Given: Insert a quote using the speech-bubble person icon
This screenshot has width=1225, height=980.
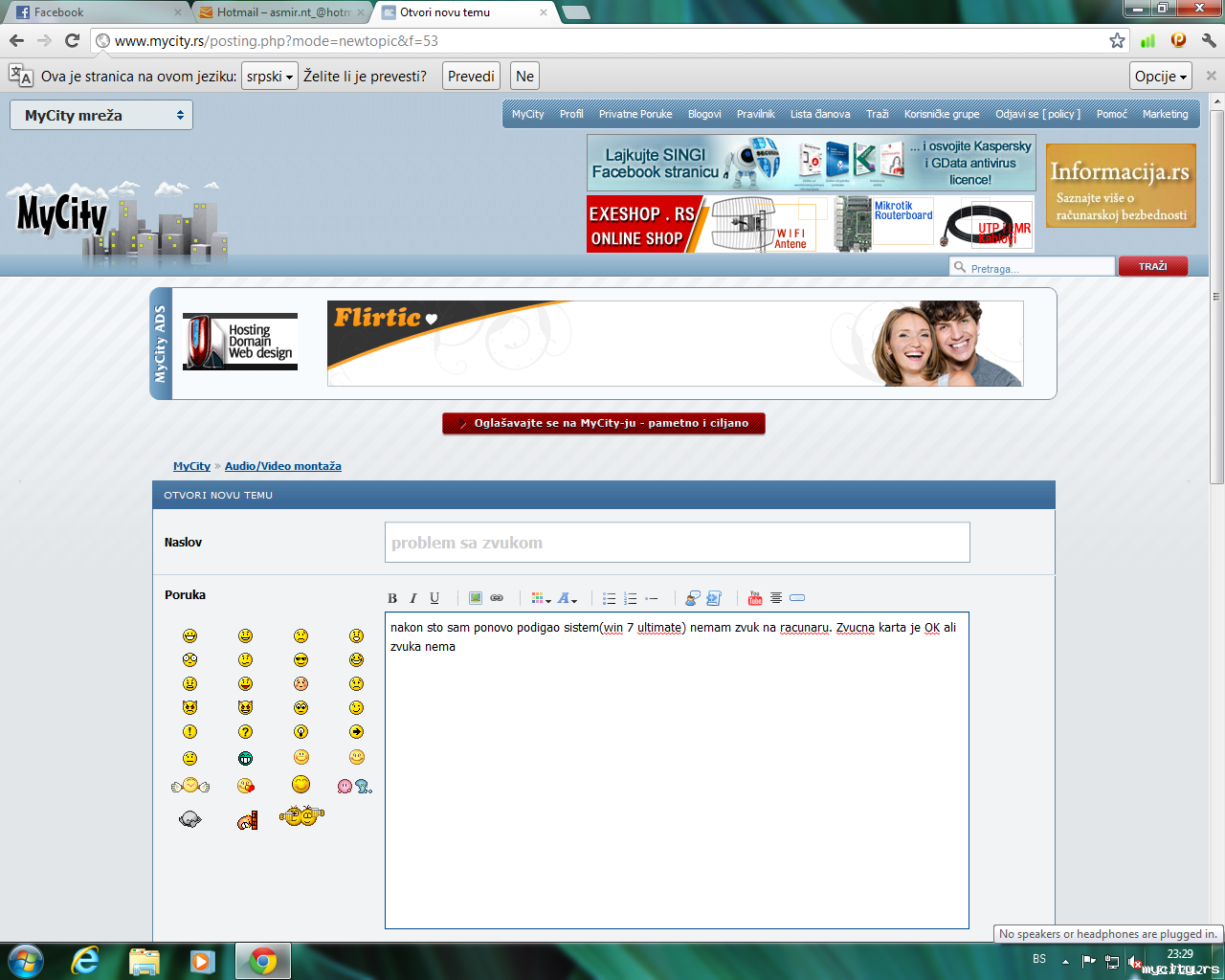Looking at the screenshot, I should click(x=693, y=598).
